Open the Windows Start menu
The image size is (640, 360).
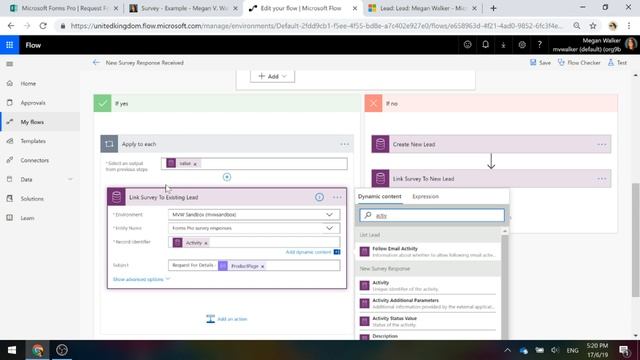(x=12, y=350)
